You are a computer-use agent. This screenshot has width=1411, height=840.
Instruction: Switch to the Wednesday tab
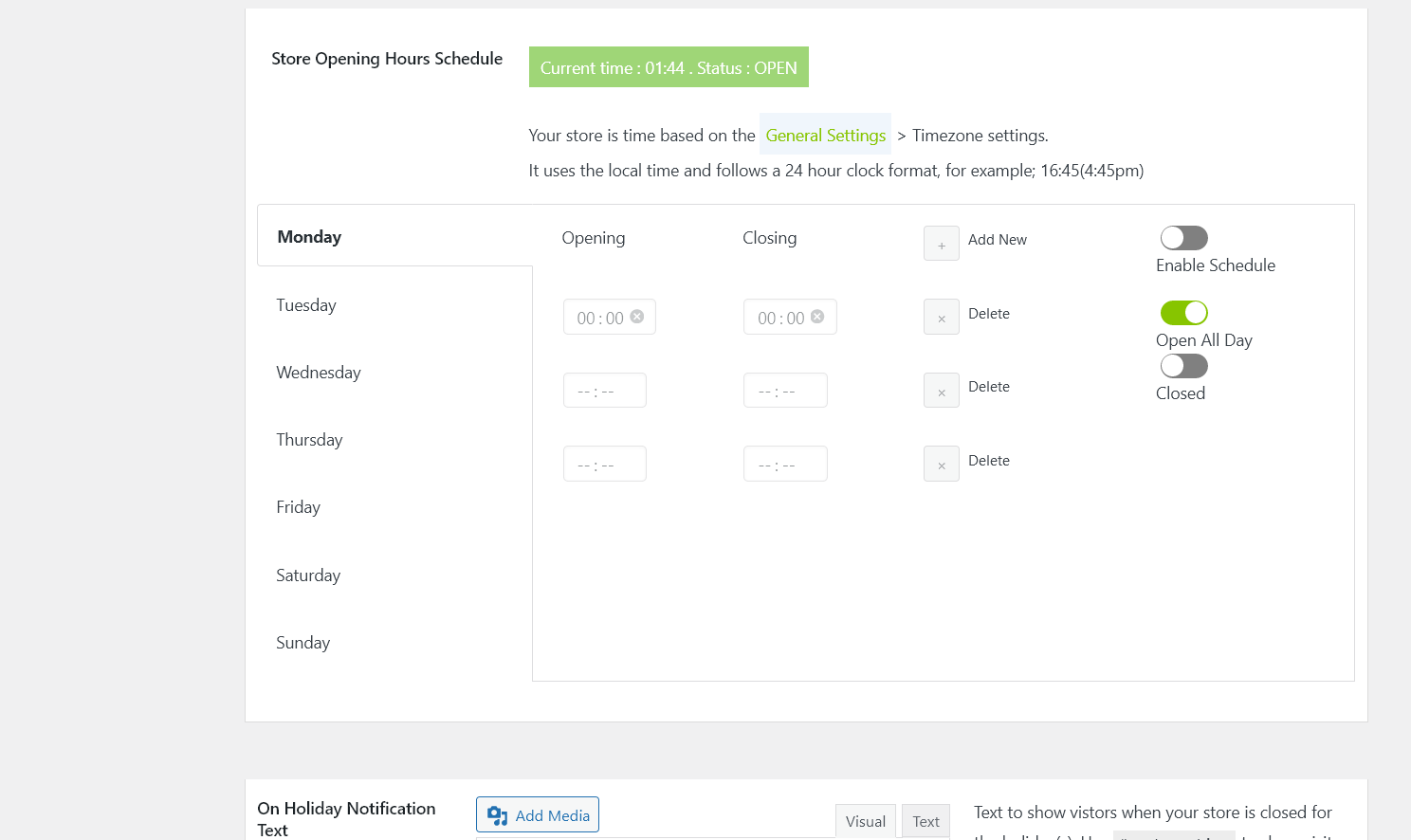coord(319,373)
